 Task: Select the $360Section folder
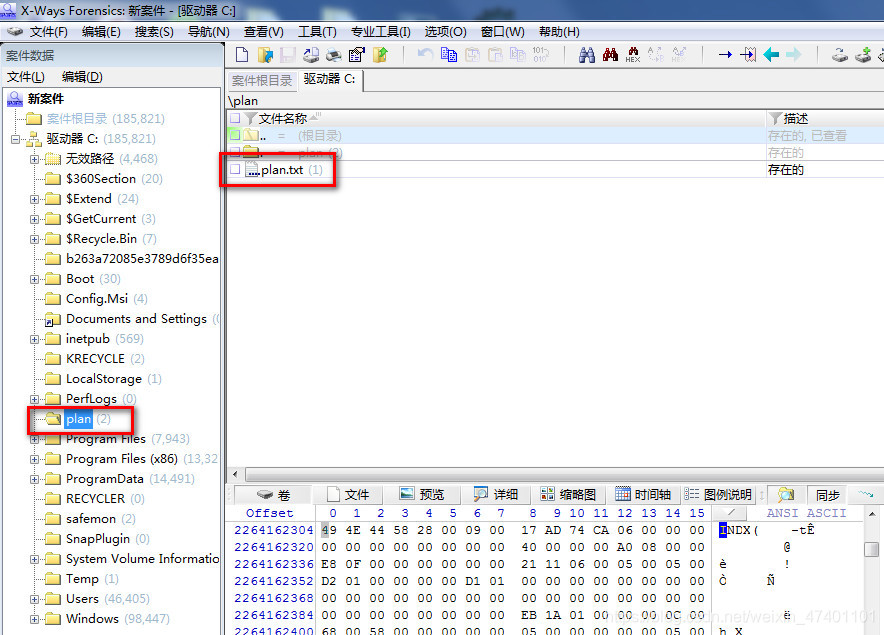[101, 179]
